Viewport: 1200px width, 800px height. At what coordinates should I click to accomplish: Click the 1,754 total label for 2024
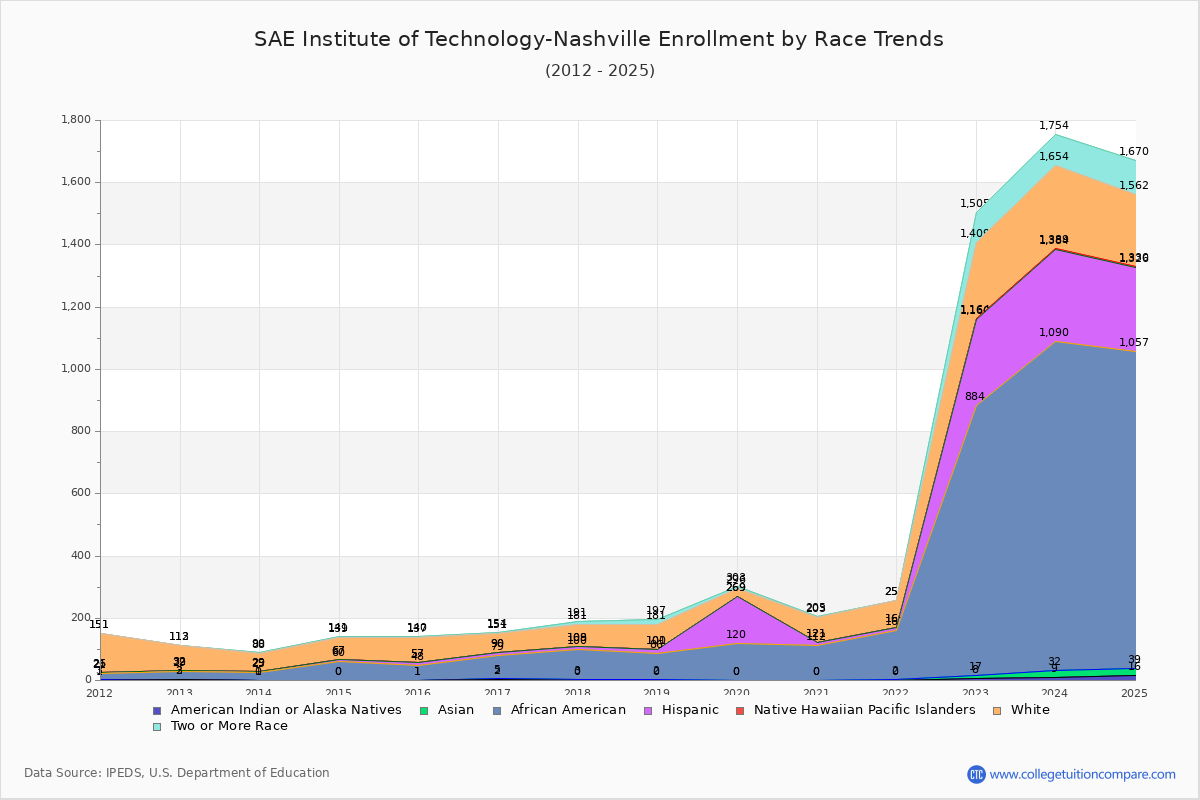(1053, 126)
